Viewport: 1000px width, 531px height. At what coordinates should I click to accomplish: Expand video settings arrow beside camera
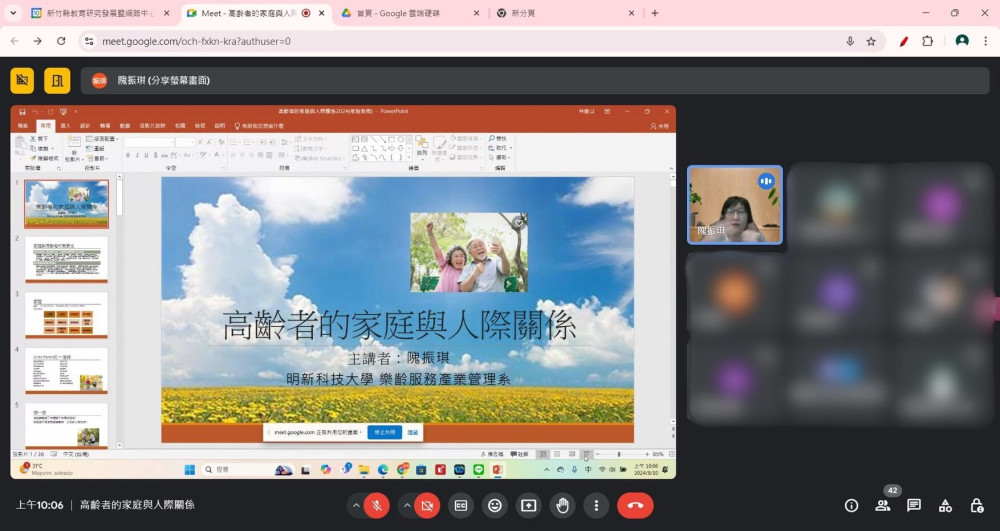(x=406, y=506)
